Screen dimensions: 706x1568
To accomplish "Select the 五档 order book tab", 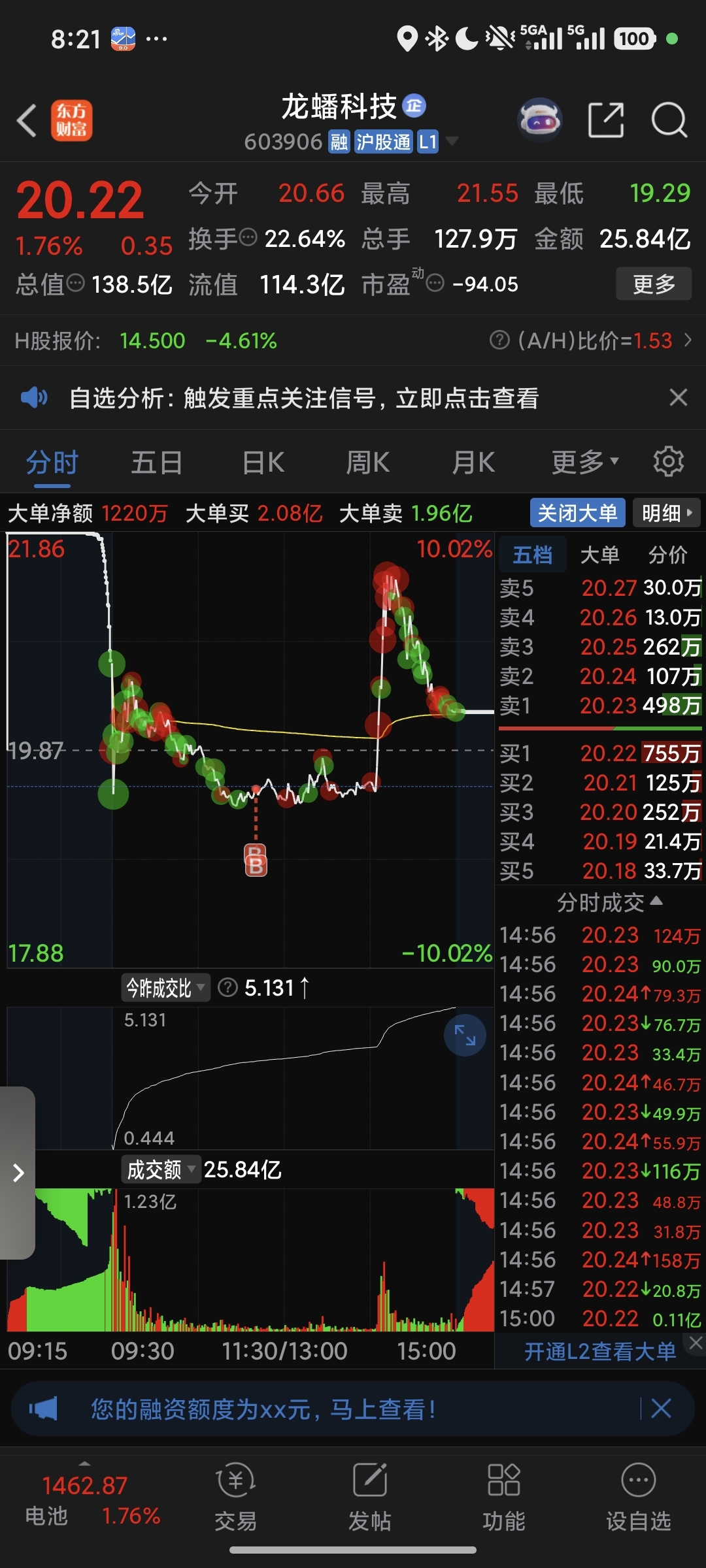I will 532,555.
